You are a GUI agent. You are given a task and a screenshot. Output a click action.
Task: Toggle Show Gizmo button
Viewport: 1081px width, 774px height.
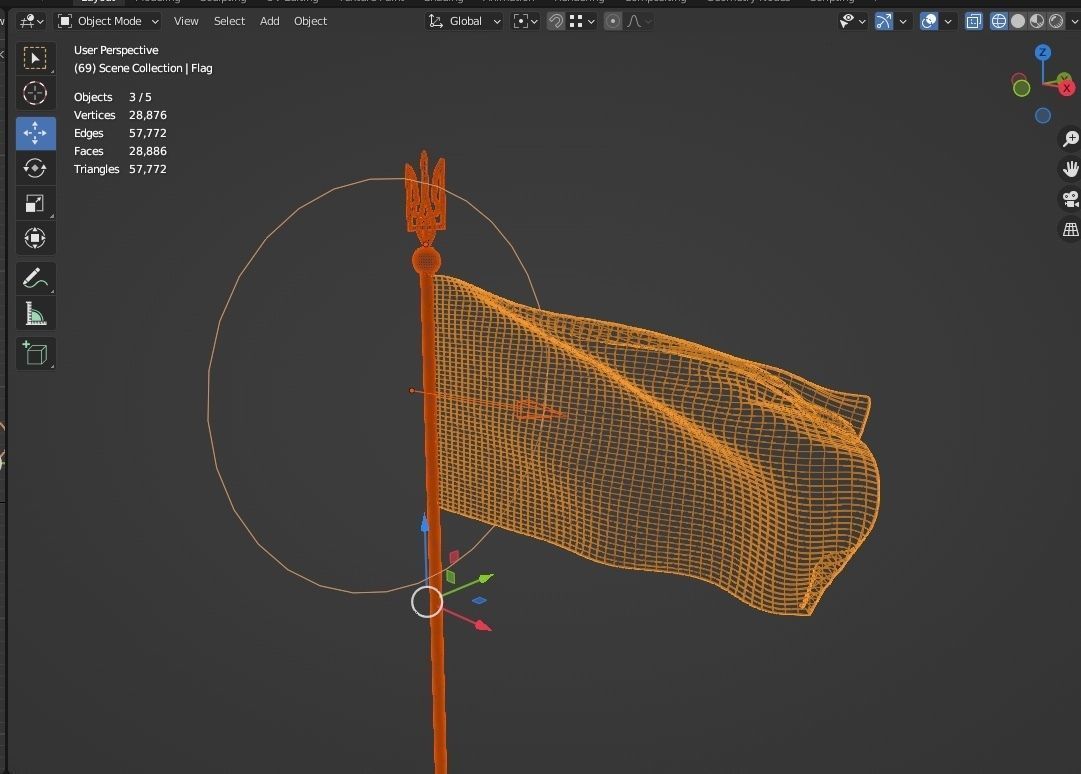tap(884, 21)
